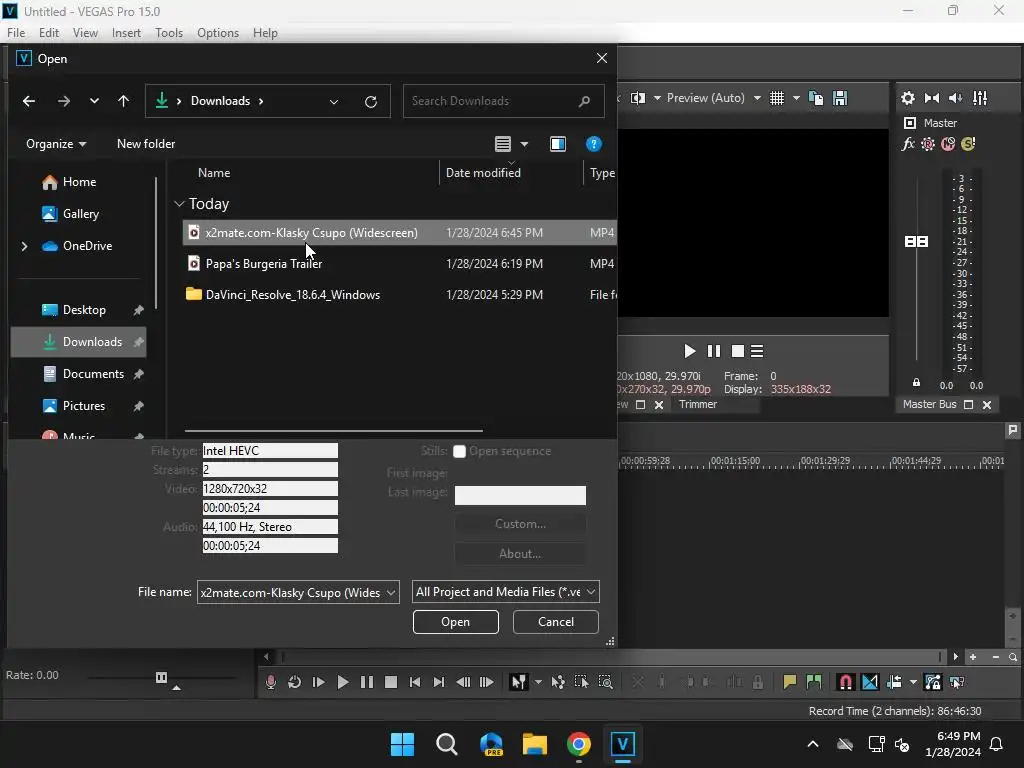Click the Record button in transport toolbar

click(270, 682)
